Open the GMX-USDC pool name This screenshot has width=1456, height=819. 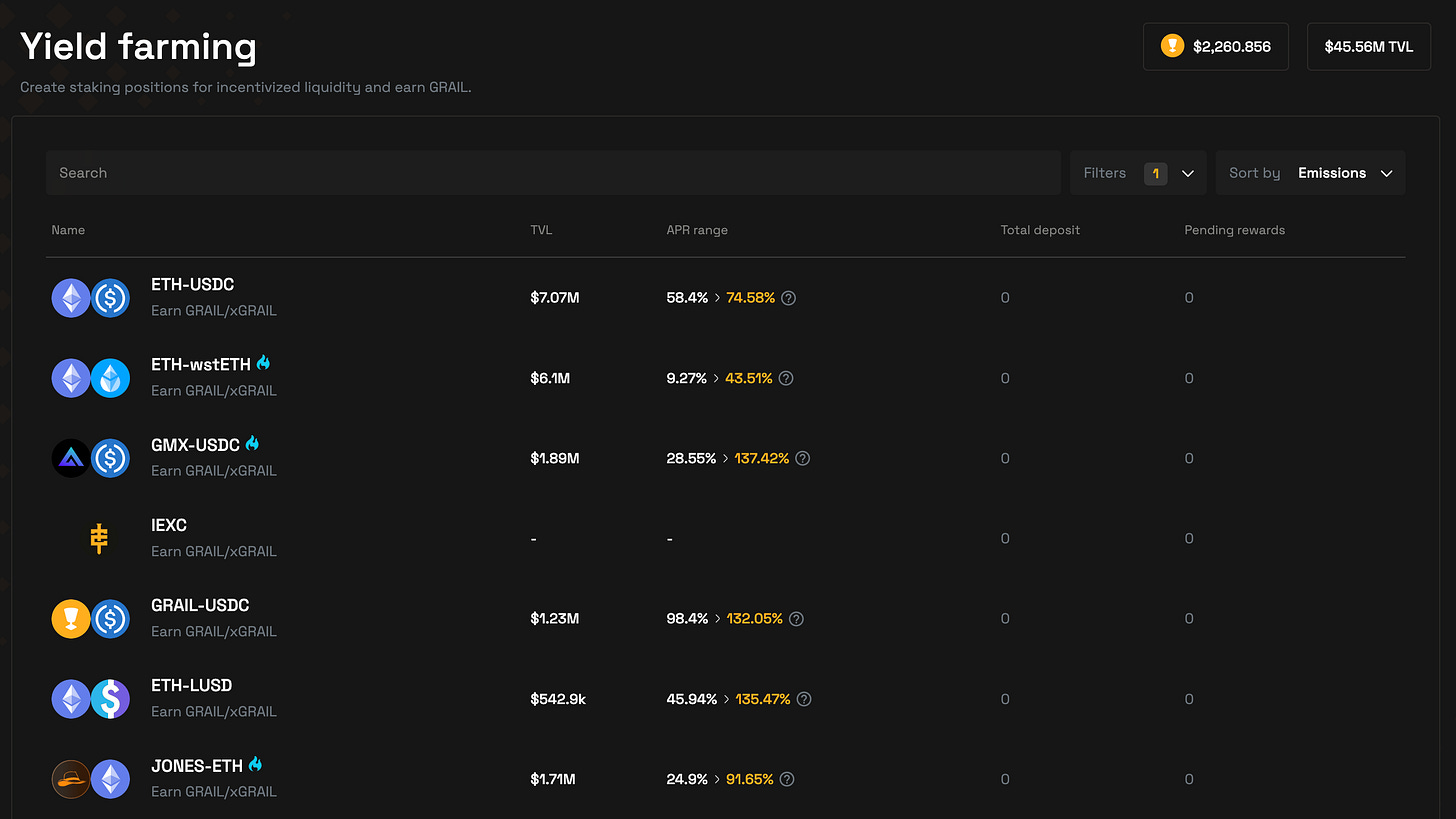[x=195, y=445]
